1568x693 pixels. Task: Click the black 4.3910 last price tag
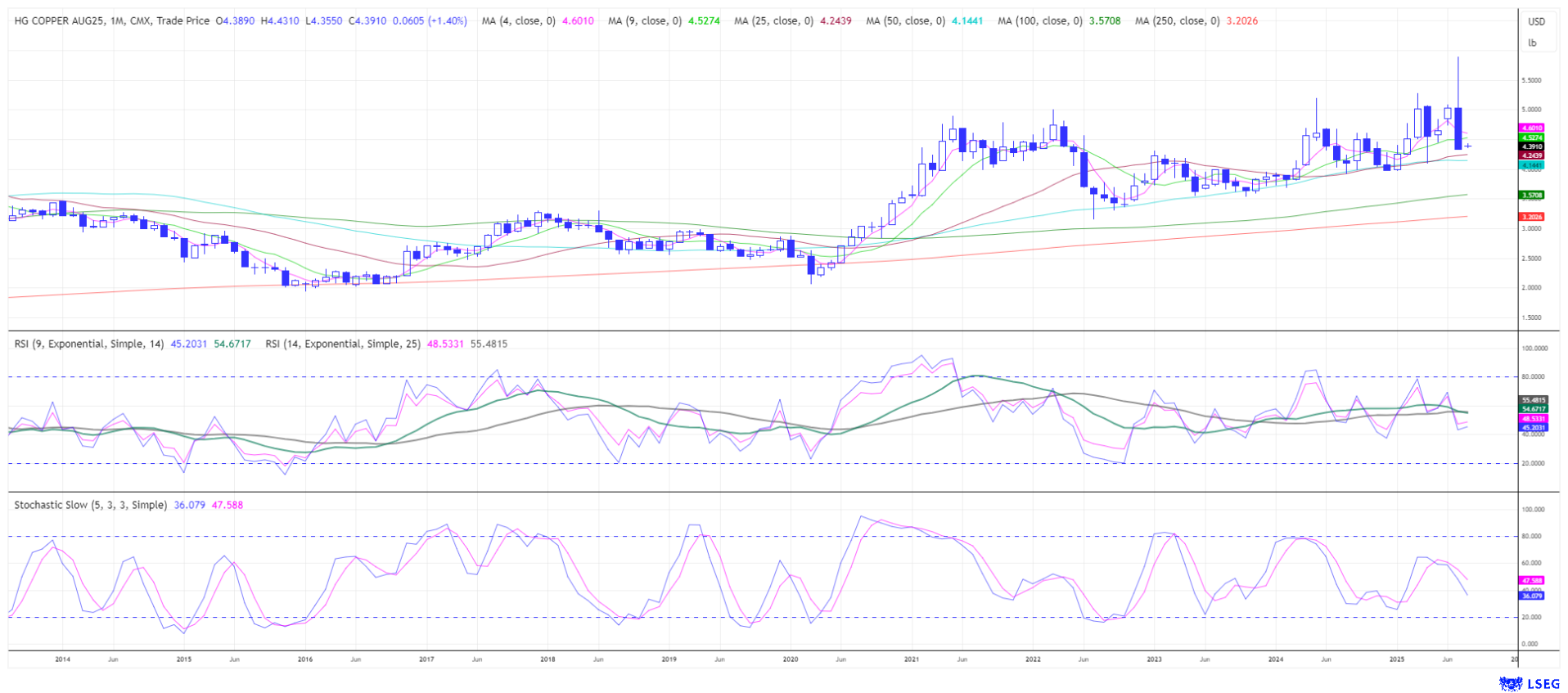[1531, 147]
